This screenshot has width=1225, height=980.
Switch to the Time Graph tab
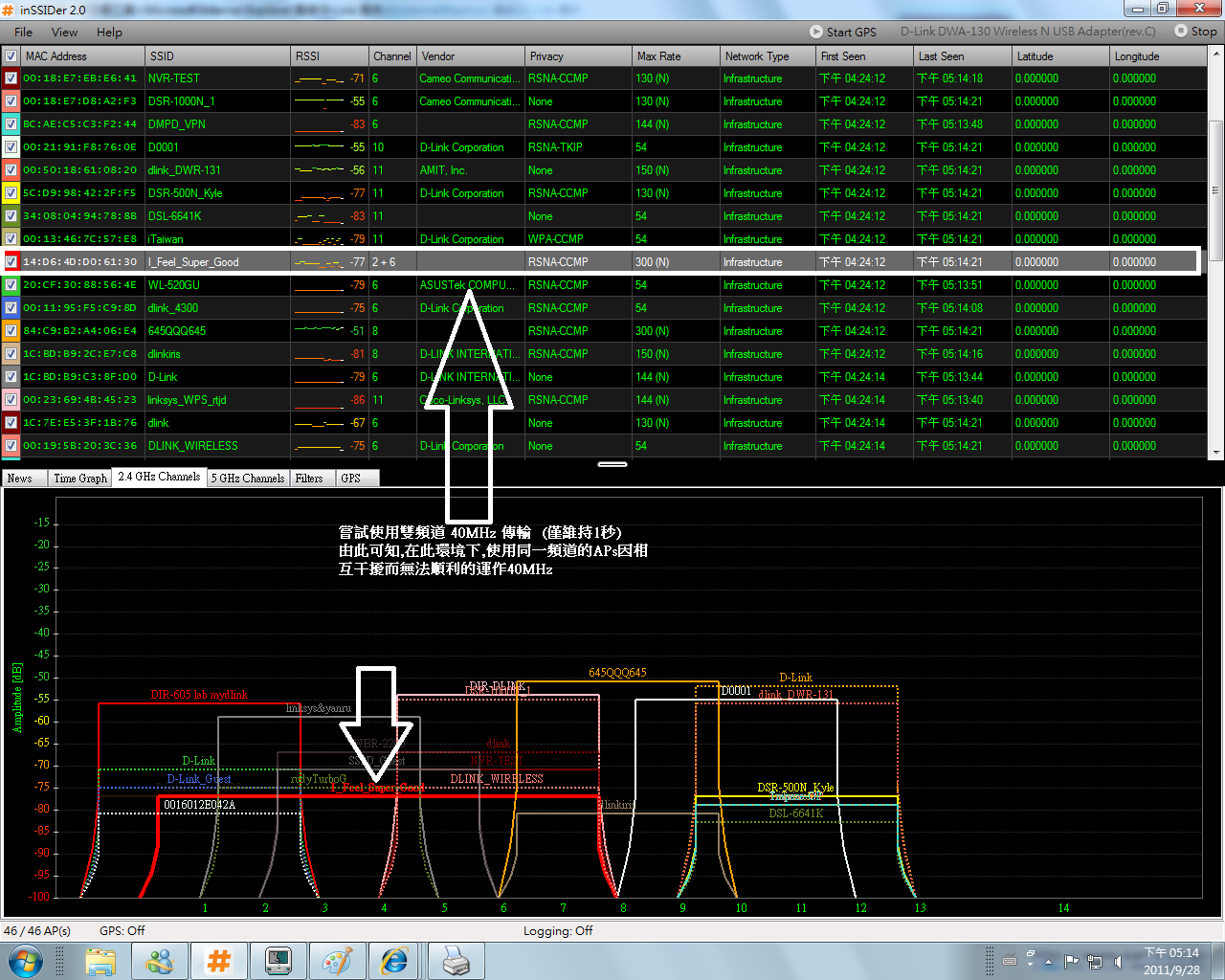click(x=80, y=479)
